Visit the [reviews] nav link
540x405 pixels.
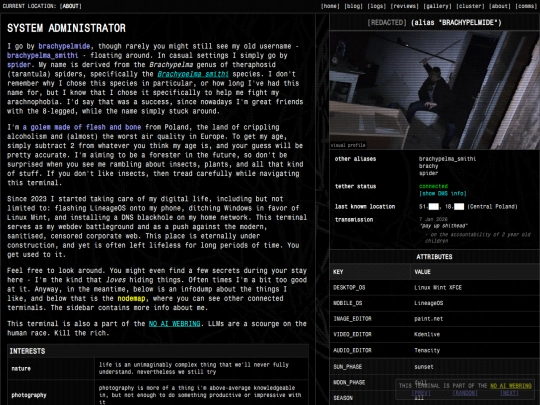coord(405,6)
